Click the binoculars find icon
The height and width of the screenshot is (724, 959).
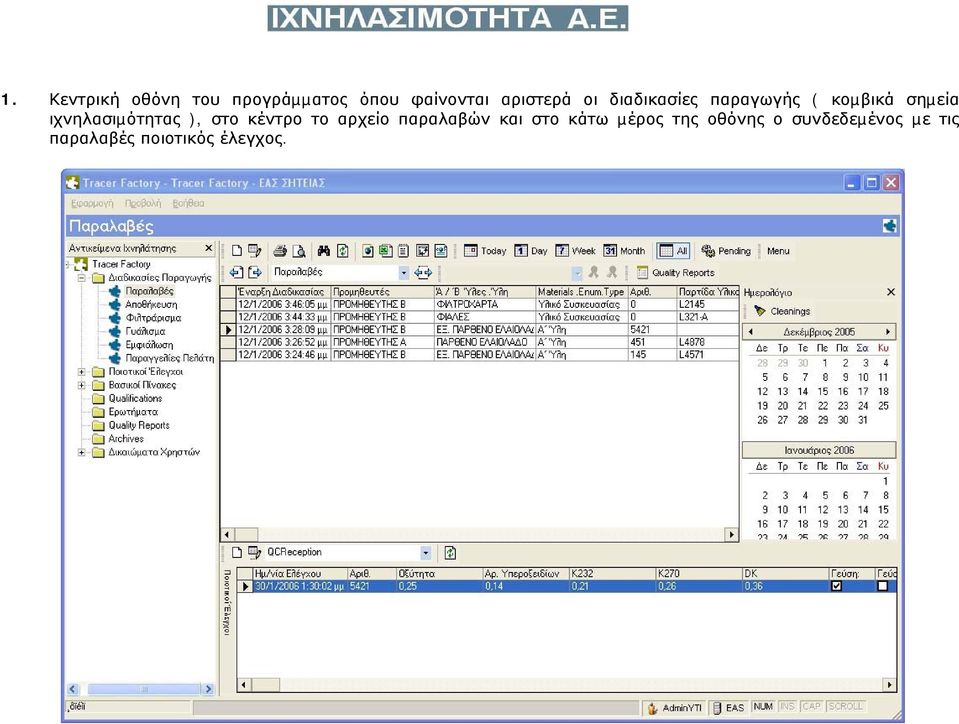[324, 251]
